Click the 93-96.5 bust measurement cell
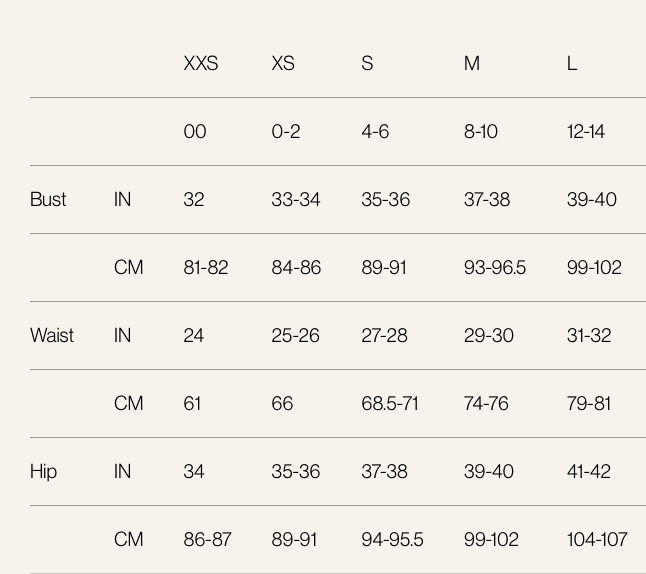646x574 pixels. coord(495,267)
